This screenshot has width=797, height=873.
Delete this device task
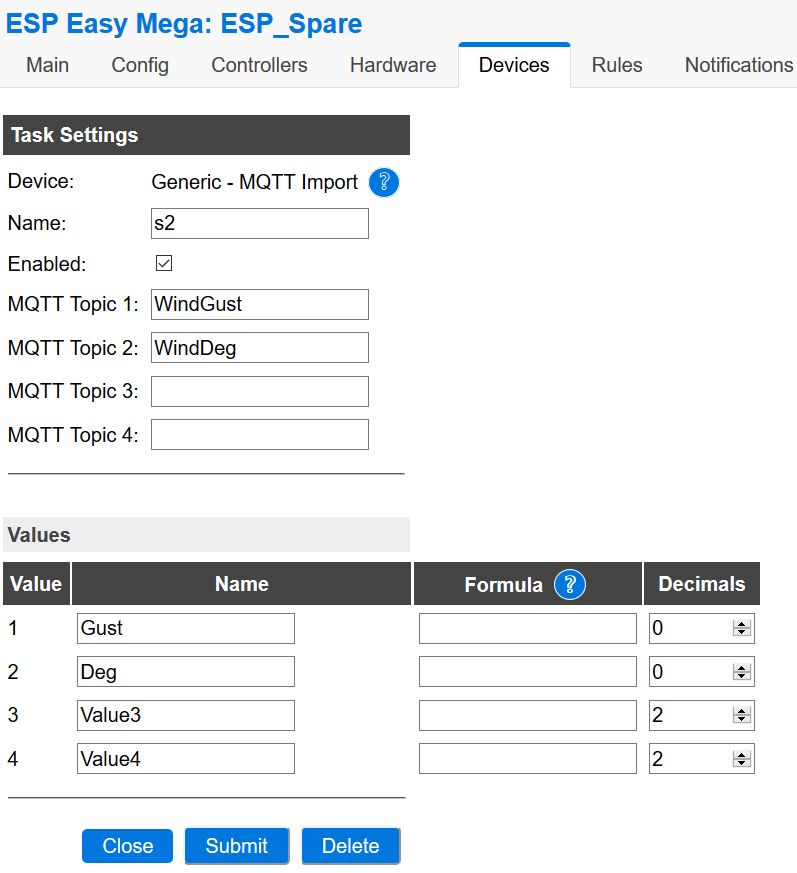click(x=351, y=846)
